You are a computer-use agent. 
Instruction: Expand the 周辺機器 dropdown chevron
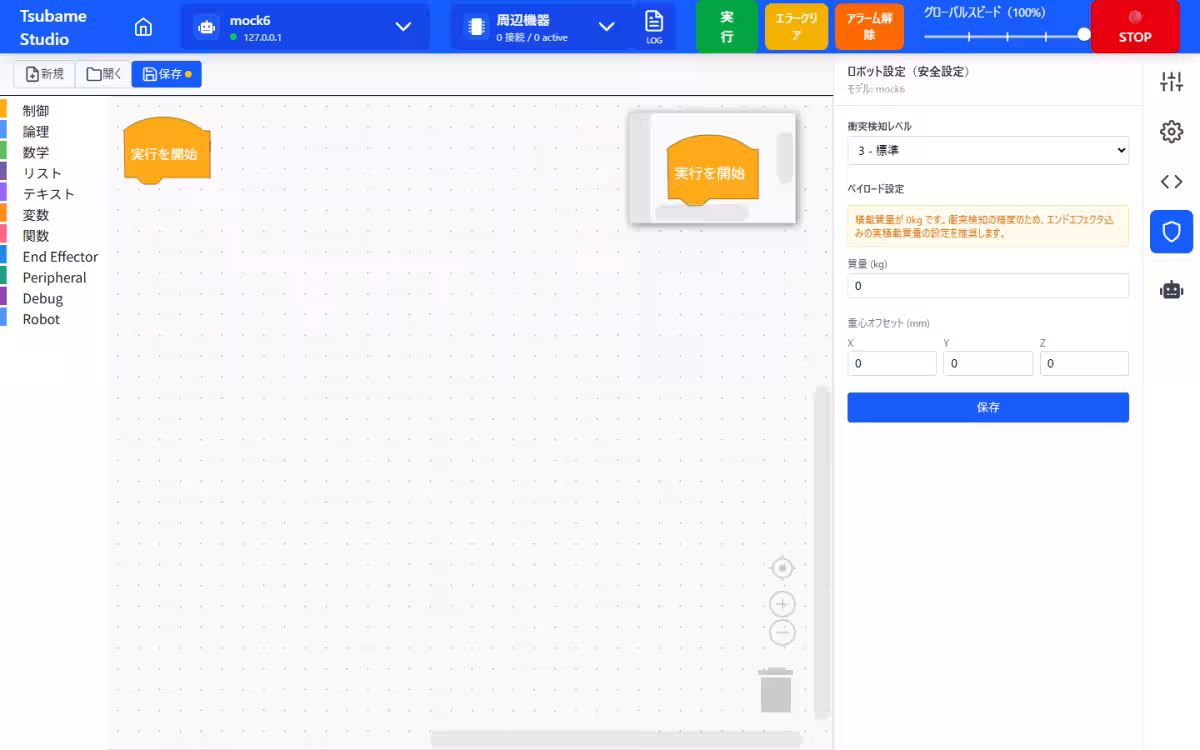click(607, 27)
